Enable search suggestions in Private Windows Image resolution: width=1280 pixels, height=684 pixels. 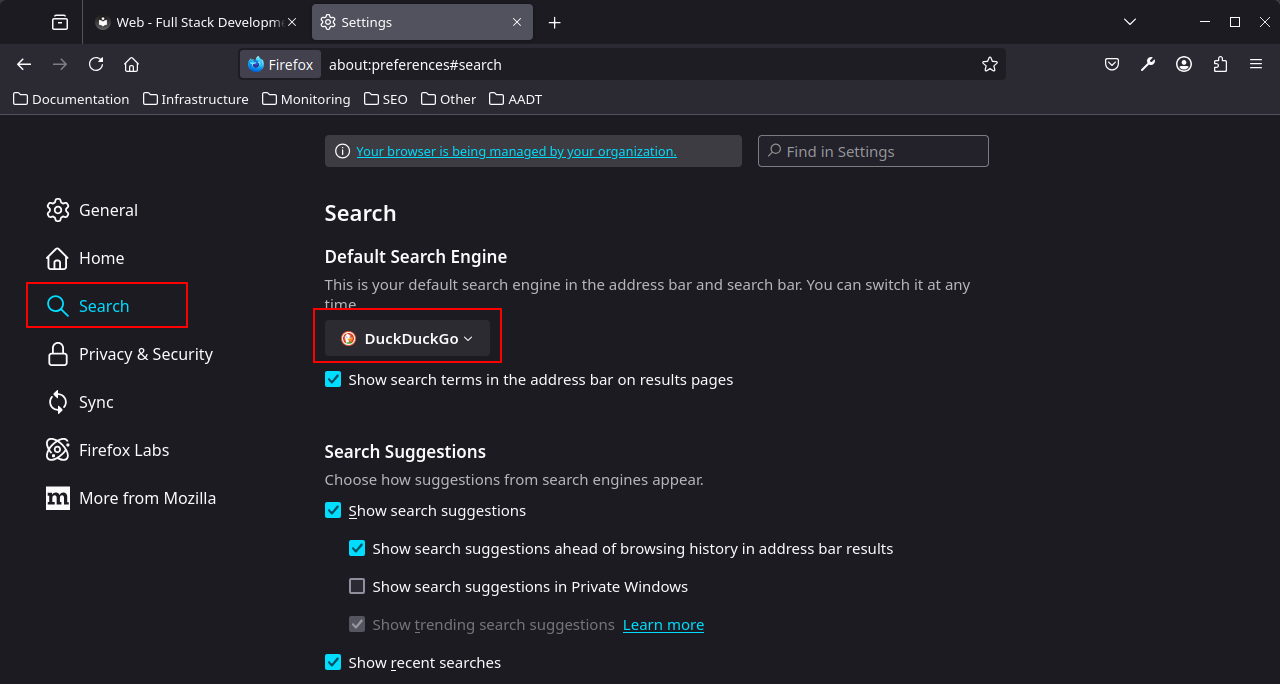[357, 587]
